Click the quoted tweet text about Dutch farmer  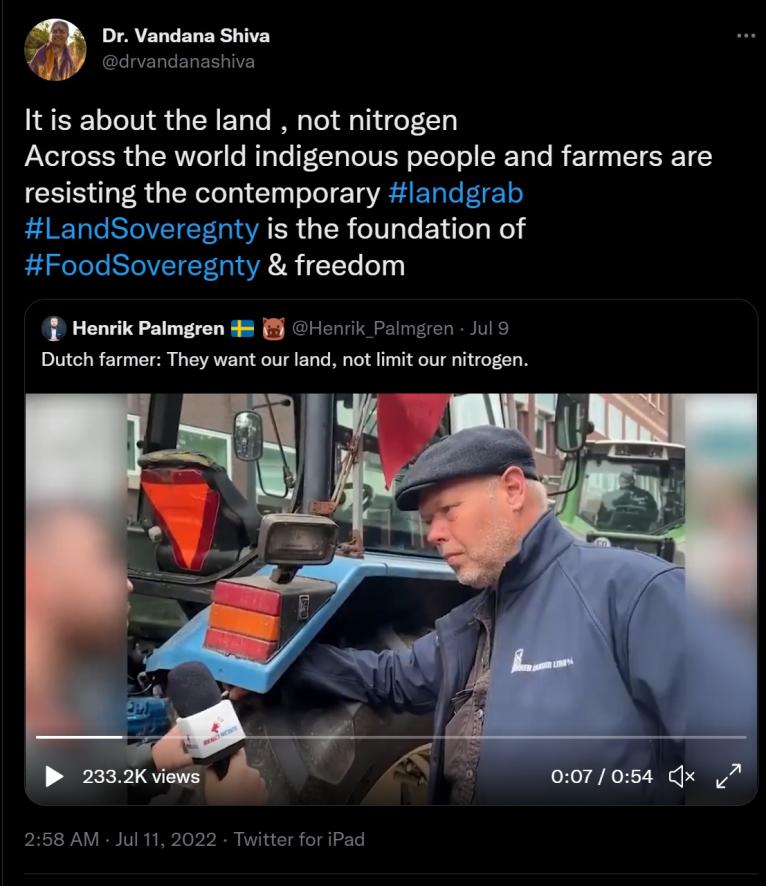click(x=285, y=359)
